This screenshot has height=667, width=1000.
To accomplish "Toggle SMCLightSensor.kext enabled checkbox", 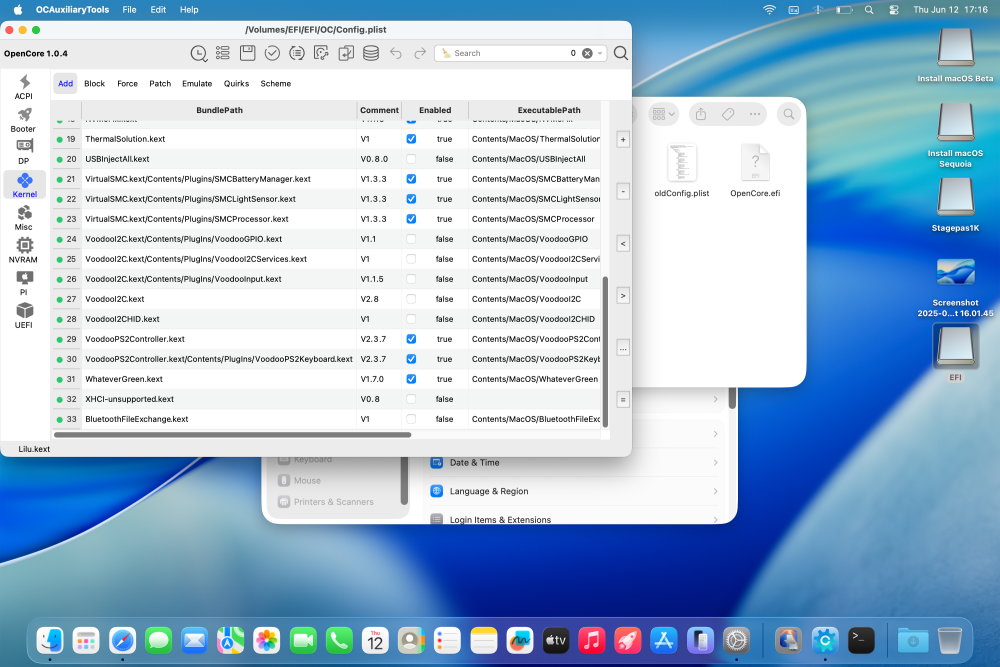I will 411,199.
